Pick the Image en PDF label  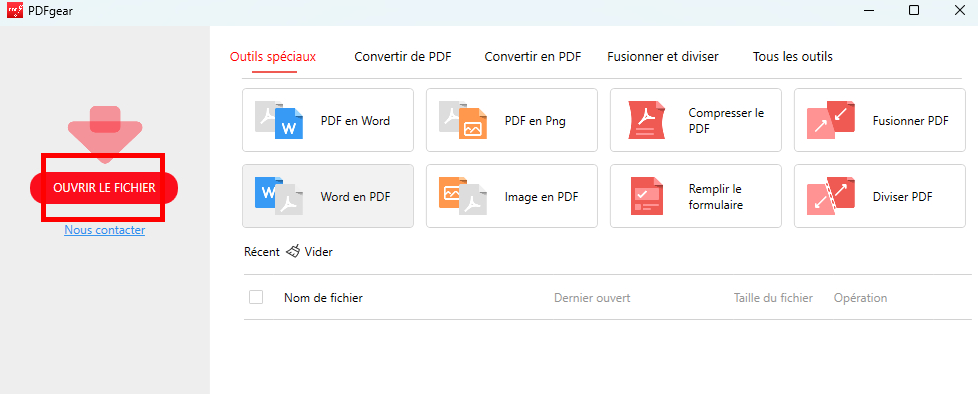(541, 197)
